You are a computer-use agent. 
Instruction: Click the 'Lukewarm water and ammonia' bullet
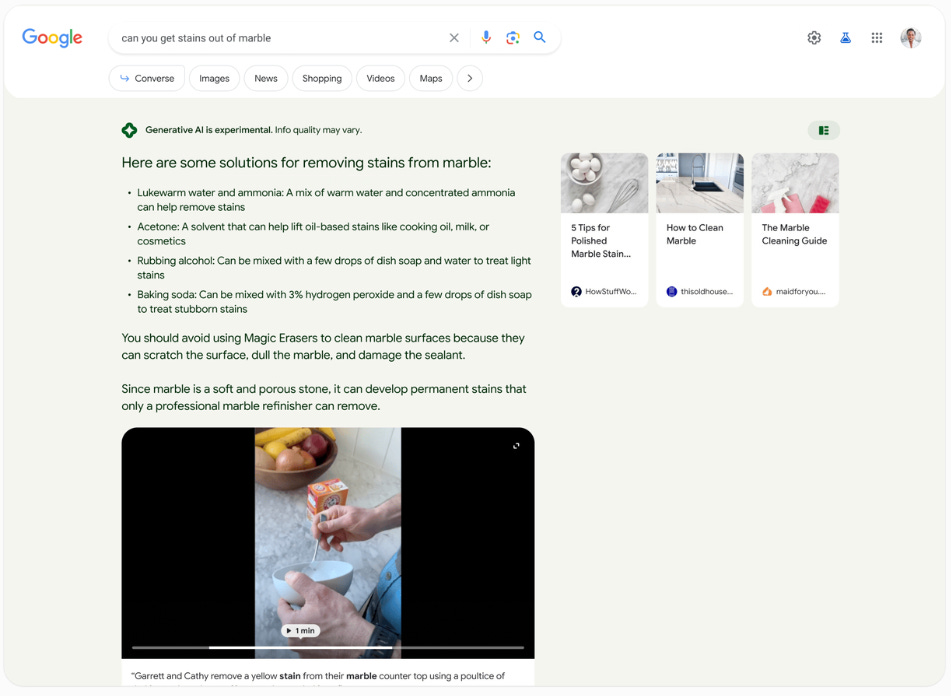click(x=326, y=199)
